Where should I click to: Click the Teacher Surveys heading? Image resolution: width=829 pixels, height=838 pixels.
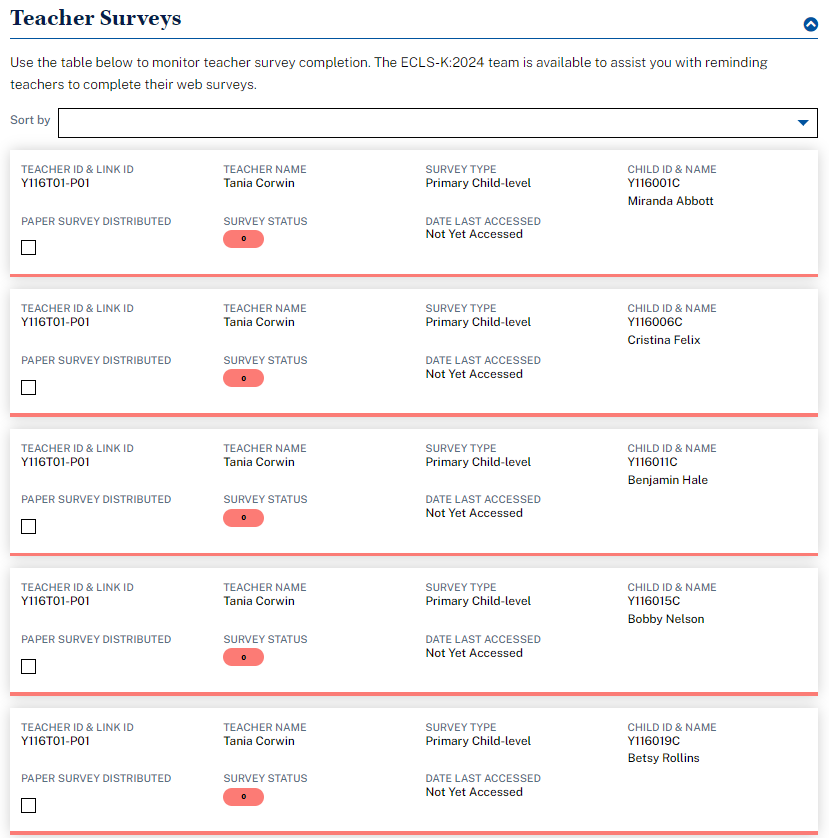tap(96, 18)
